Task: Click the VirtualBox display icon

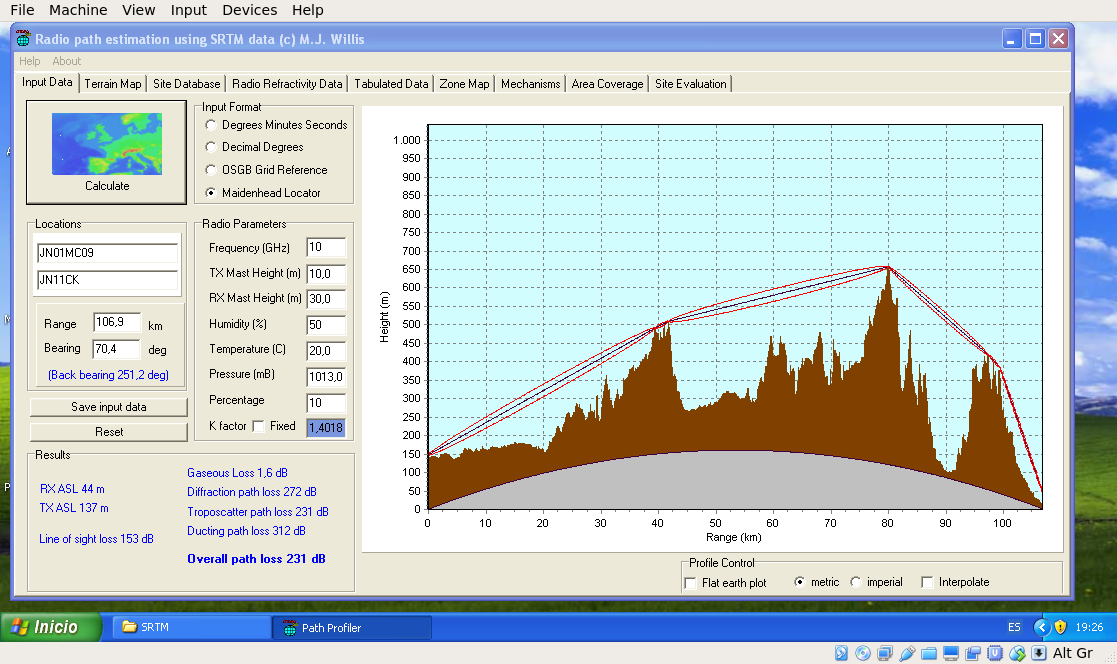Action: point(951,654)
